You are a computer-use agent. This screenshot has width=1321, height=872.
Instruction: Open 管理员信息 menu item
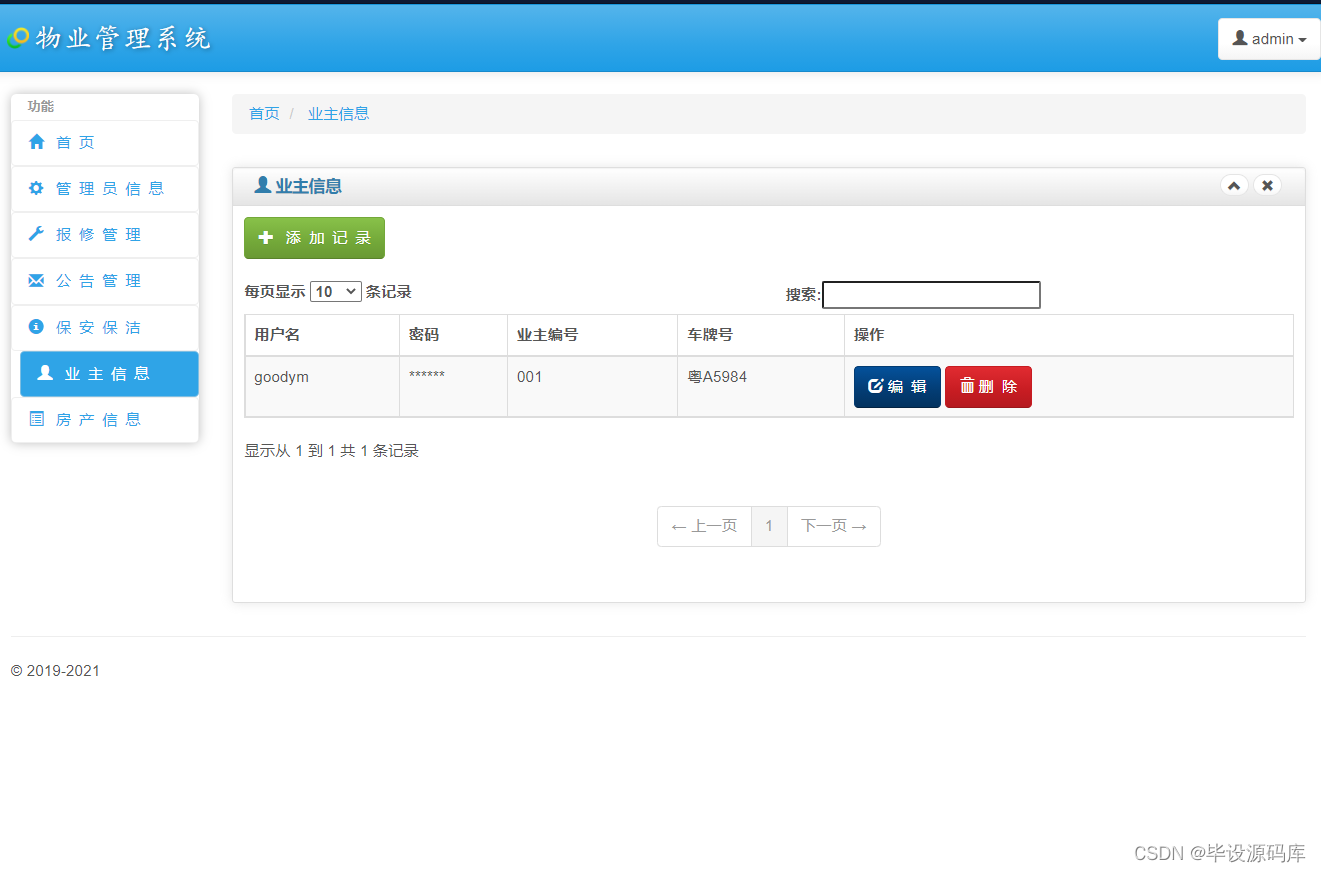coord(105,189)
